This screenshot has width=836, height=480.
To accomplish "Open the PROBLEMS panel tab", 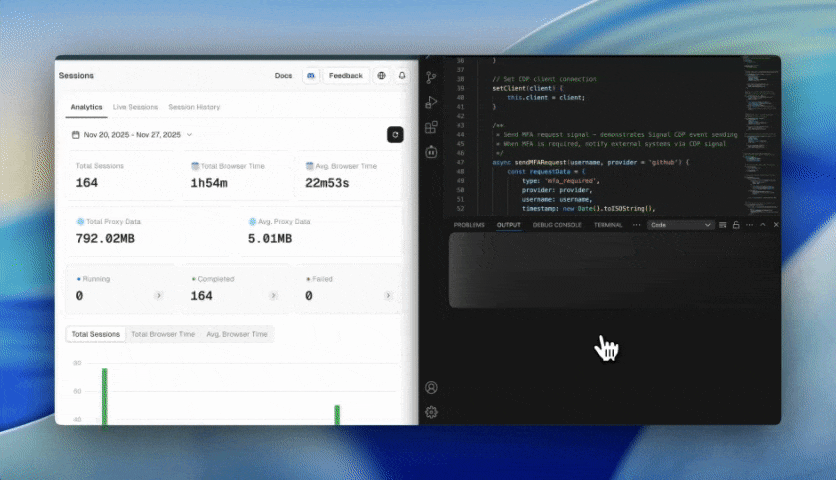I will click(469, 225).
